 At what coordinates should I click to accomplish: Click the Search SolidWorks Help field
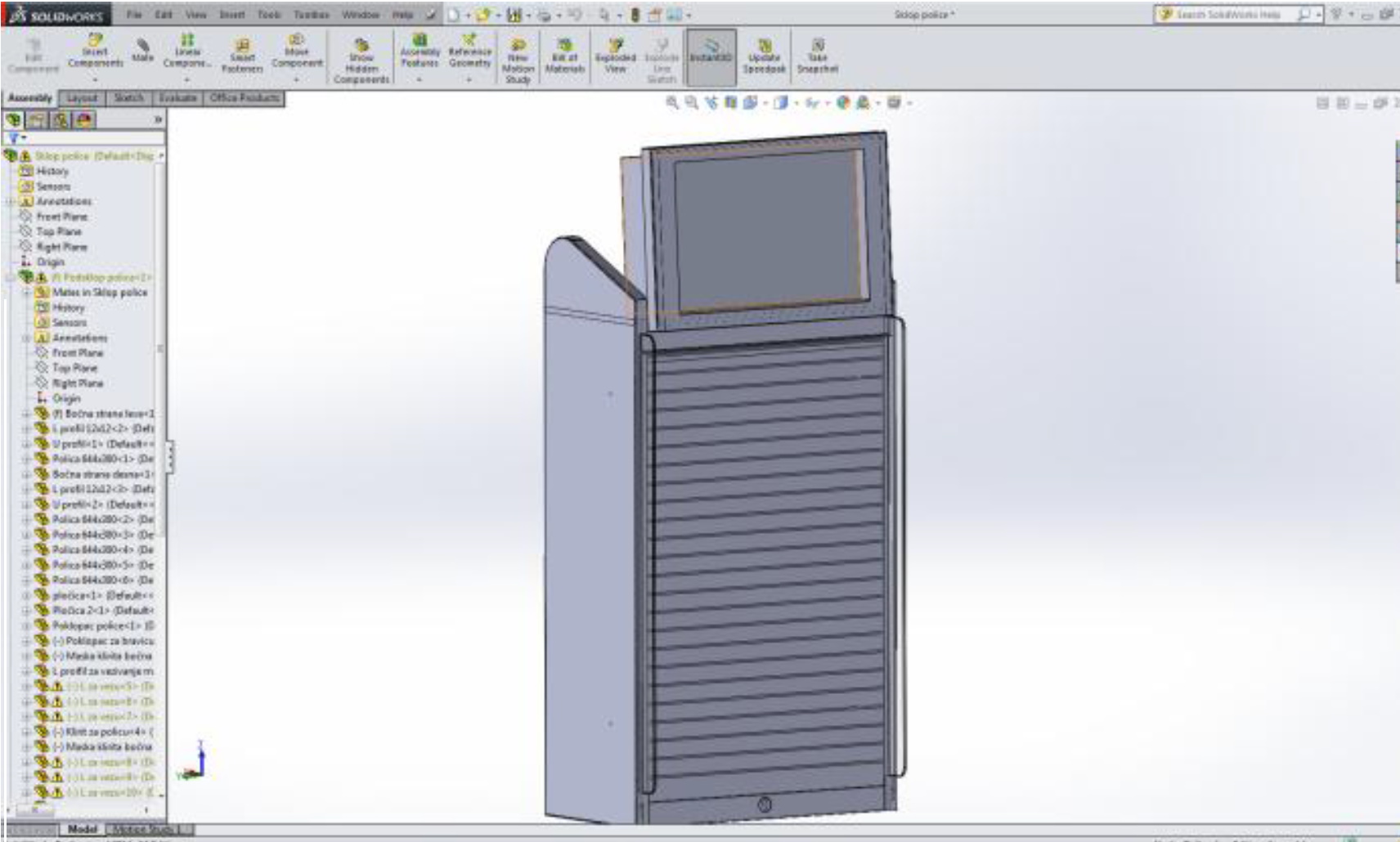click(1227, 15)
